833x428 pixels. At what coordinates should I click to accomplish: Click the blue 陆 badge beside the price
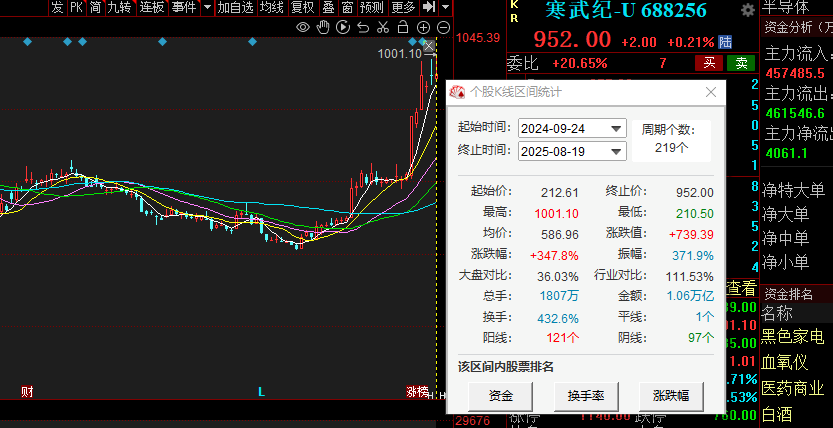click(724, 41)
